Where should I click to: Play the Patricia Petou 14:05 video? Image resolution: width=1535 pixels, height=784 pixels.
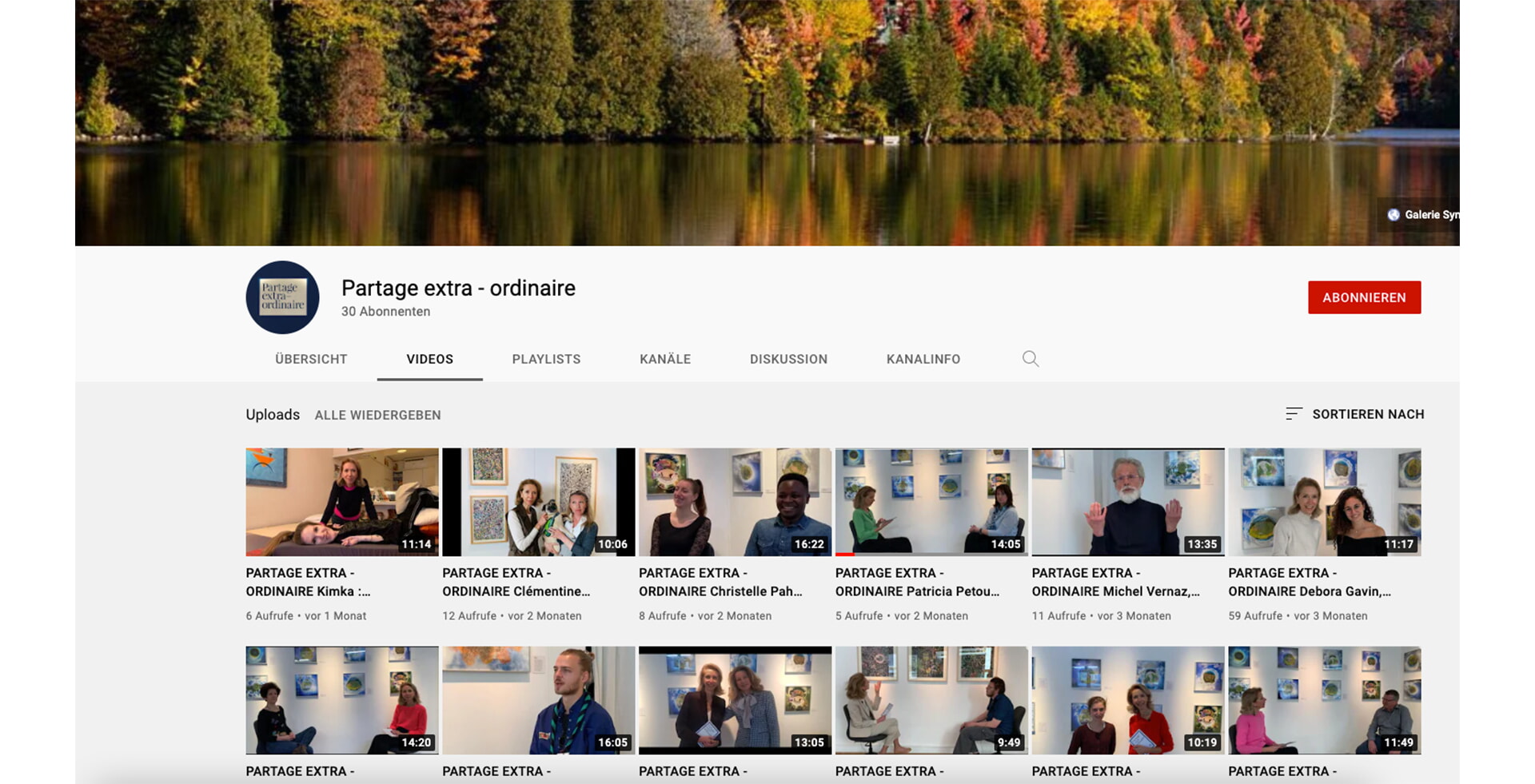(931, 502)
